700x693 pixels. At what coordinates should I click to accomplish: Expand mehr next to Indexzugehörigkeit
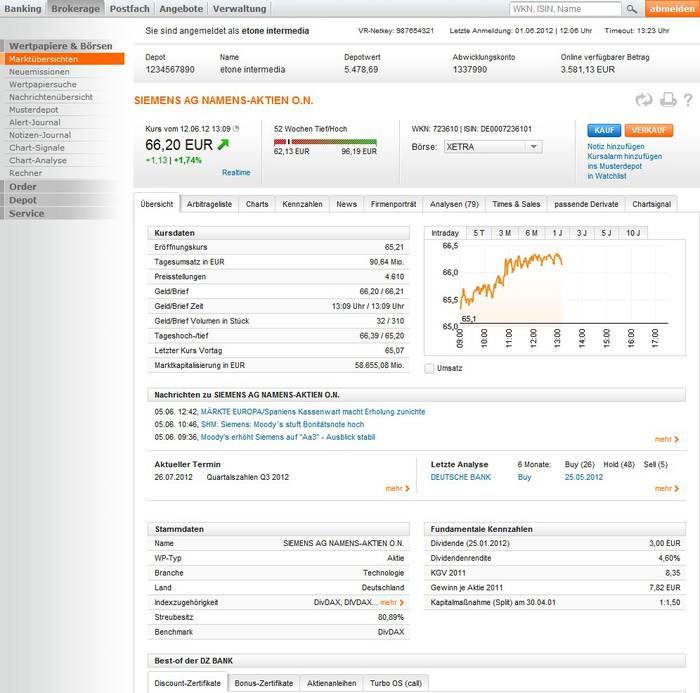click(392, 602)
